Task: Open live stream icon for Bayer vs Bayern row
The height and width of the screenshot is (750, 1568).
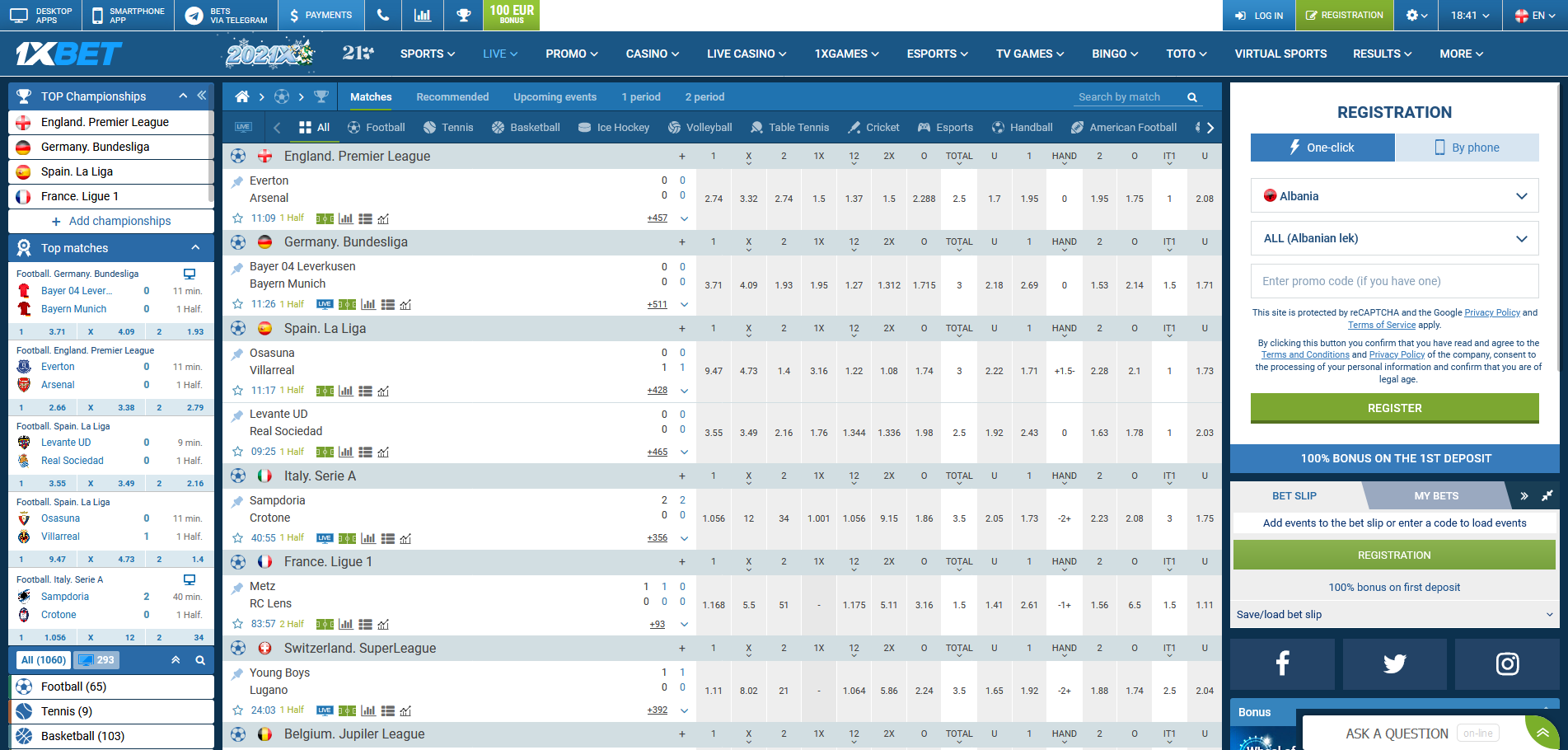Action: tap(325, 304)
